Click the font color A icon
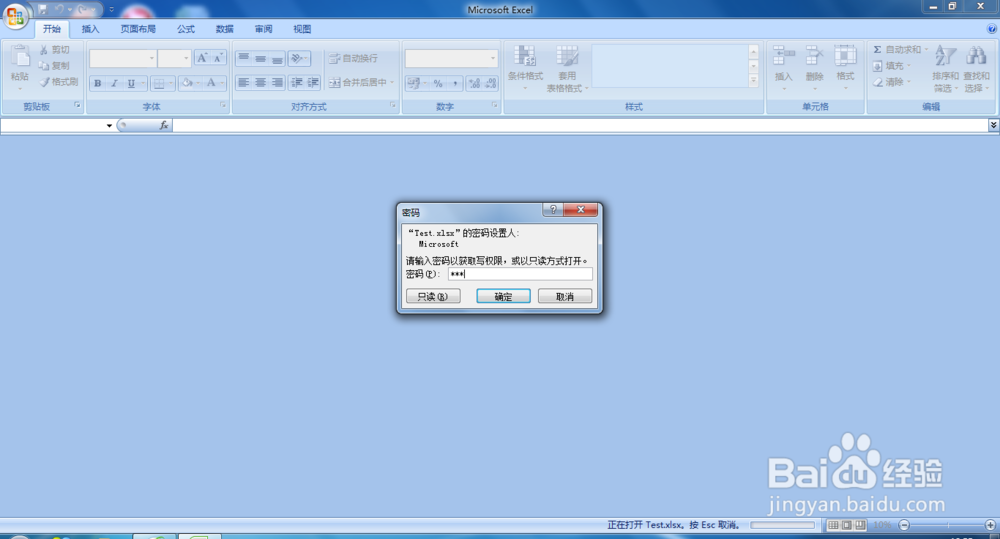 210,83
